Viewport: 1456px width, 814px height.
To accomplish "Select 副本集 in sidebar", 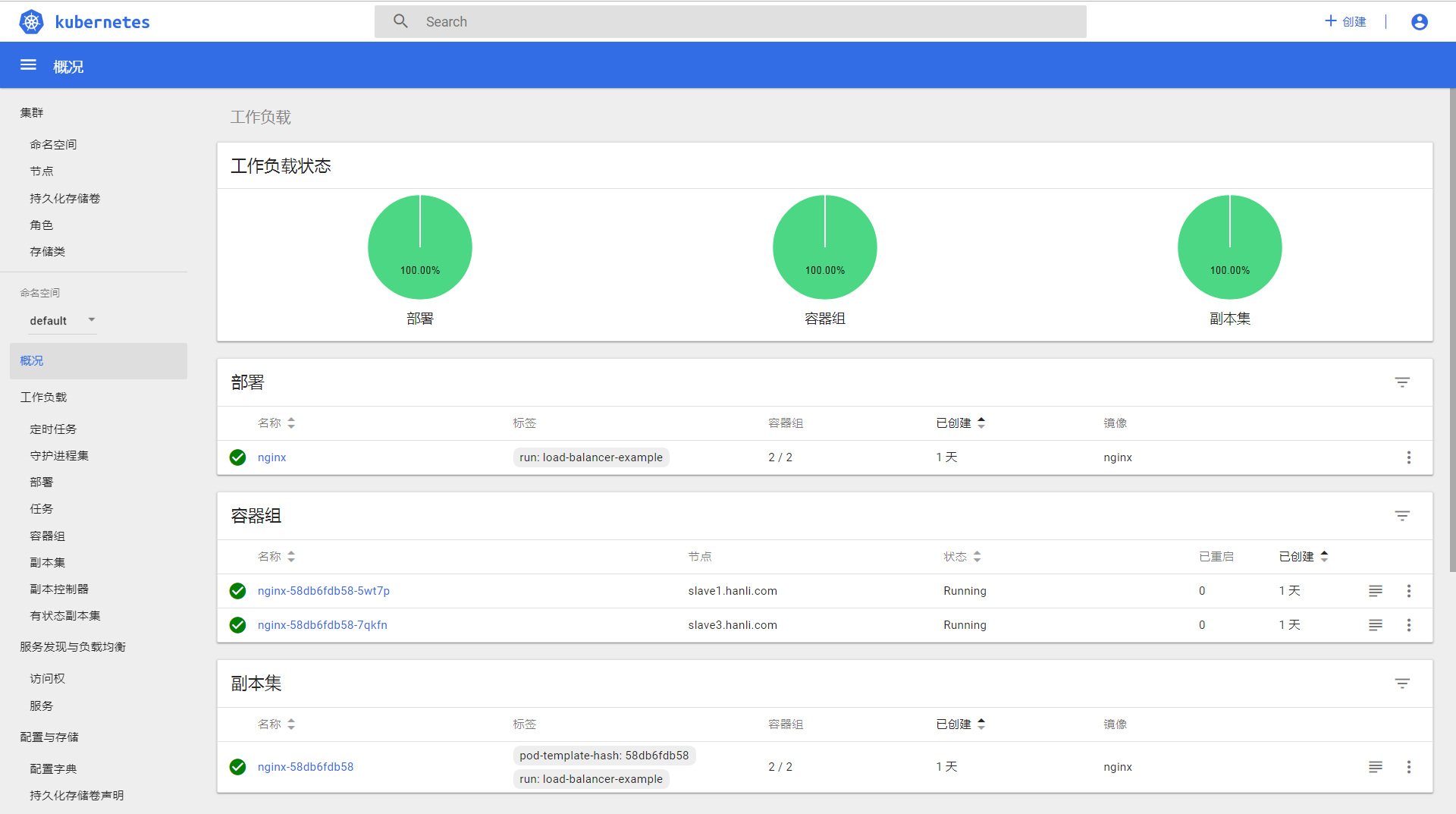I will point(48,563).
